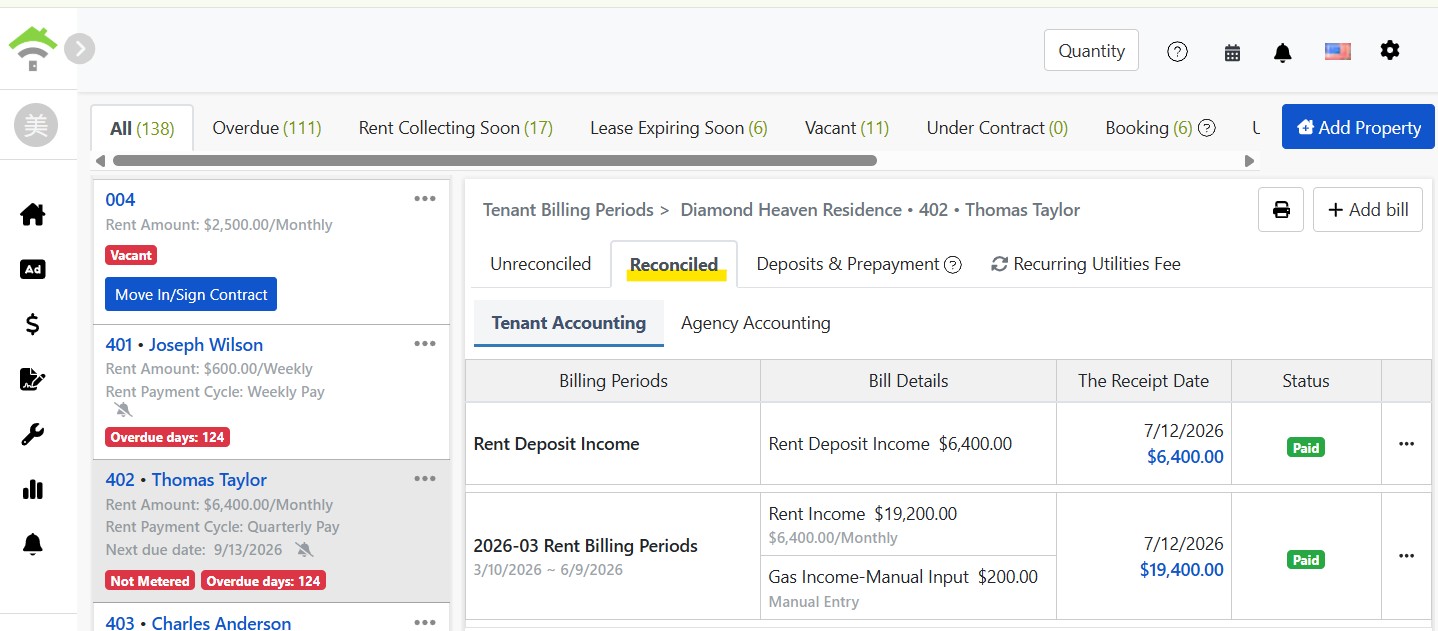
Task: Click the green house app logo
Action: coord(32,48)
